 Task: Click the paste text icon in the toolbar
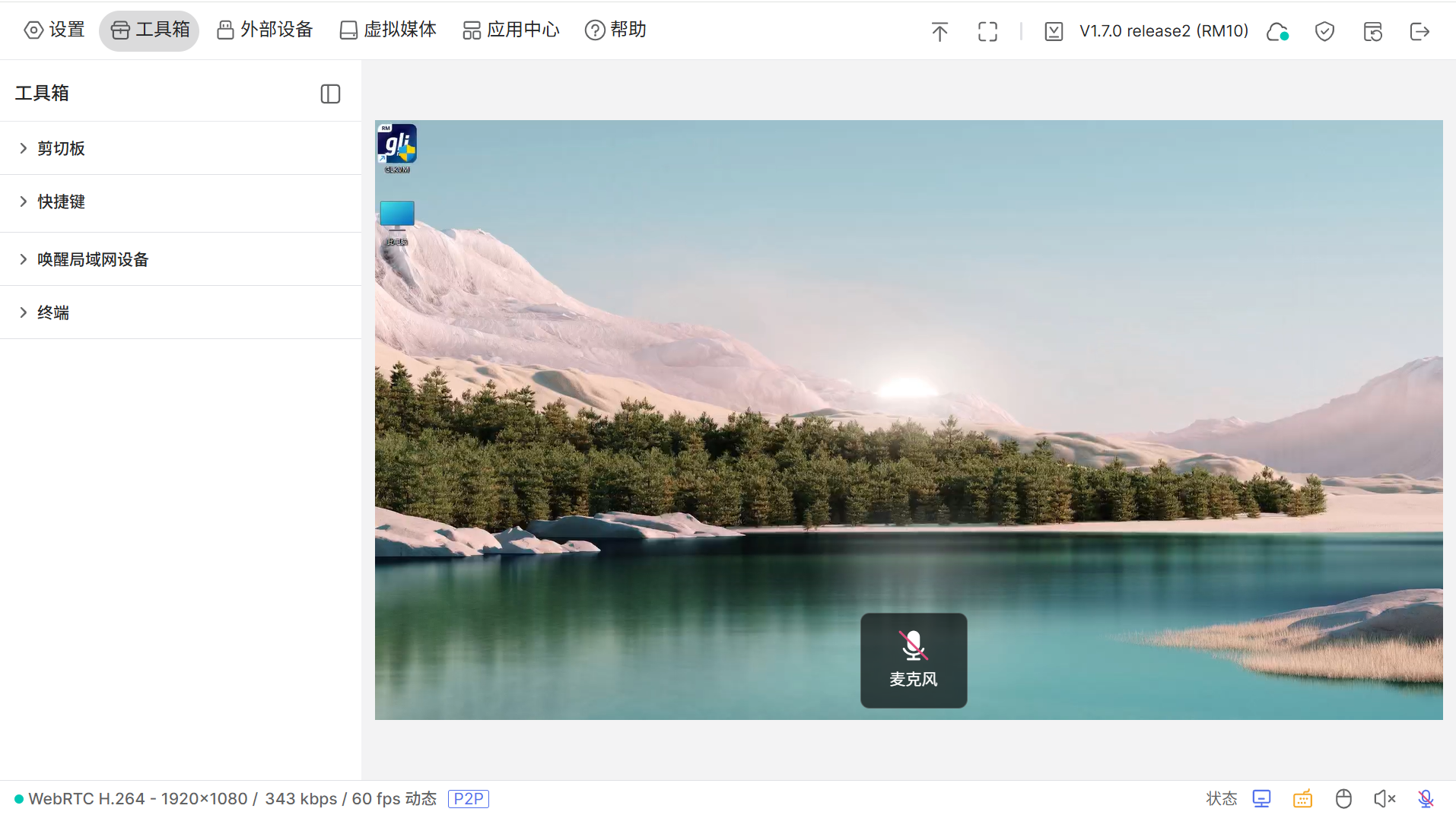(939, 31)
